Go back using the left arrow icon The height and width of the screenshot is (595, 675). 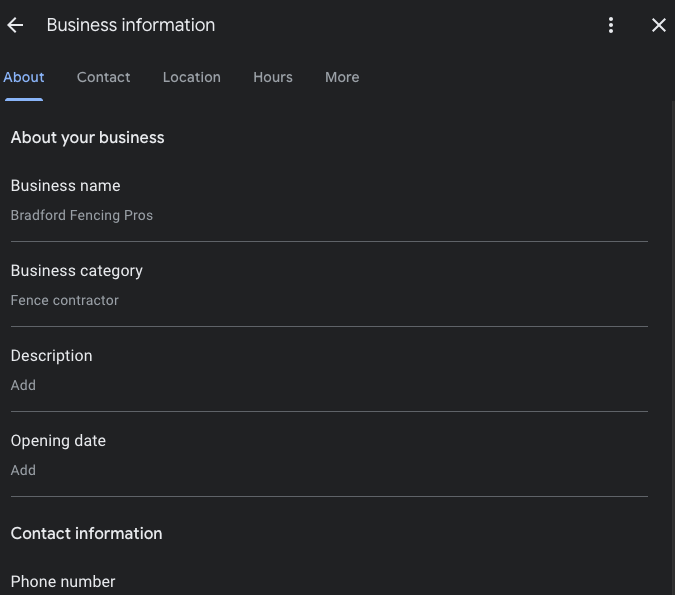15,25
